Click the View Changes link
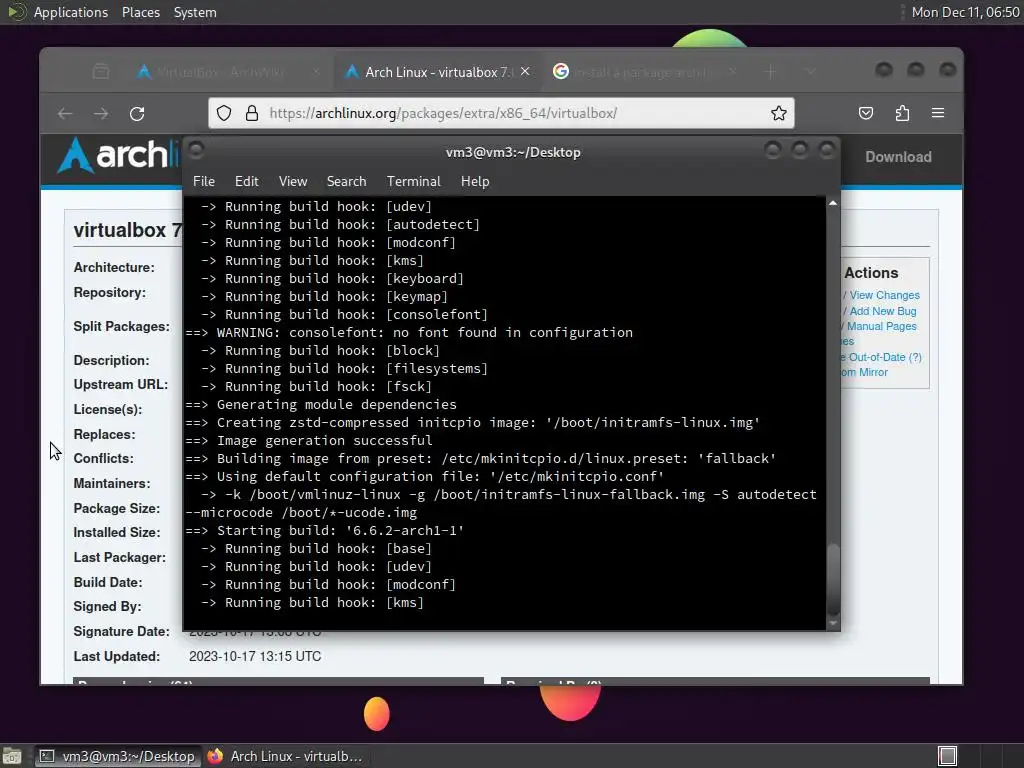Image resolution: width=1024 pixels, height=768 pixels. (884, 295)
